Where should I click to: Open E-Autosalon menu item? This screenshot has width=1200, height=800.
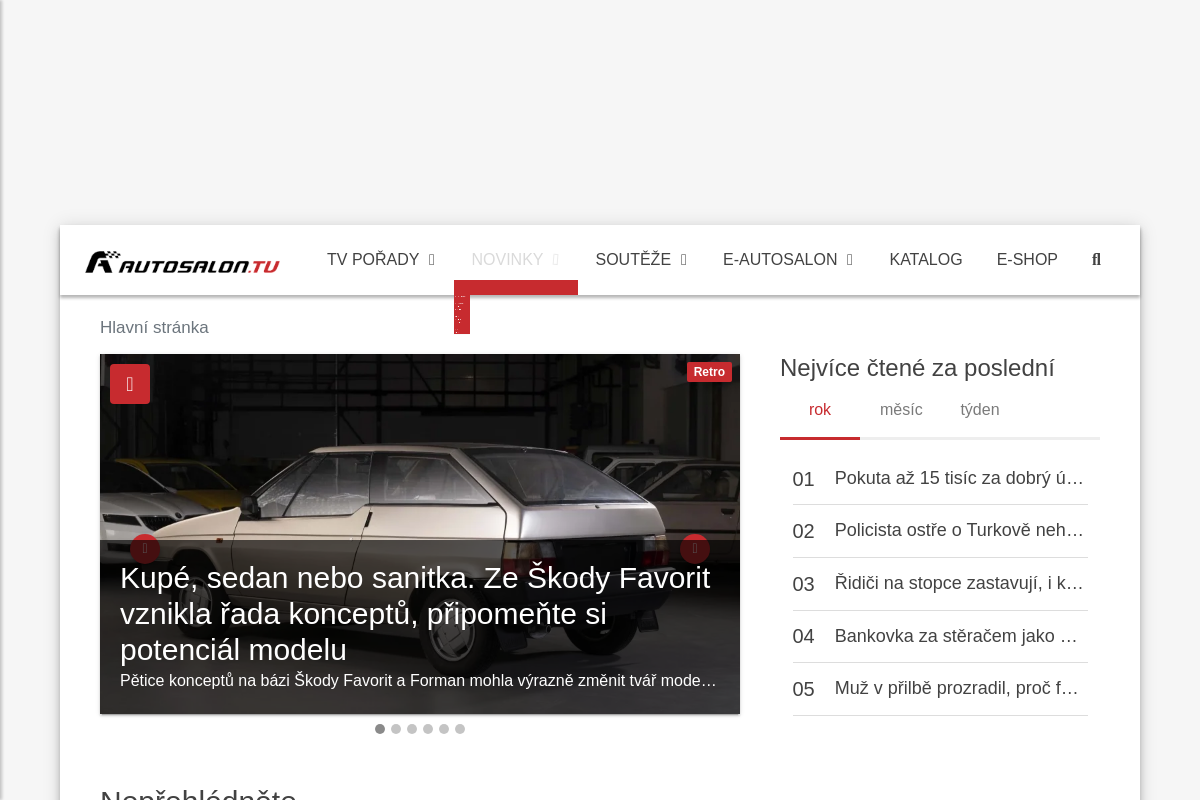(780, 260)
